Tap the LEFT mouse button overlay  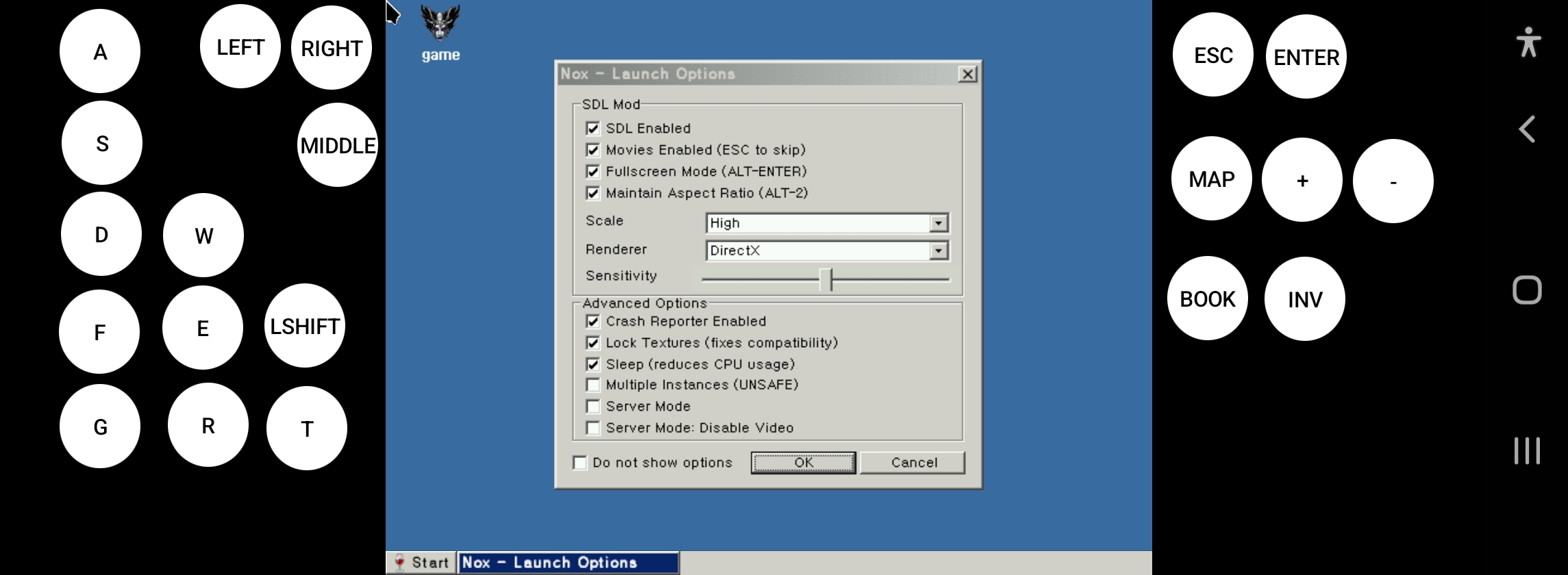(240, 47)
